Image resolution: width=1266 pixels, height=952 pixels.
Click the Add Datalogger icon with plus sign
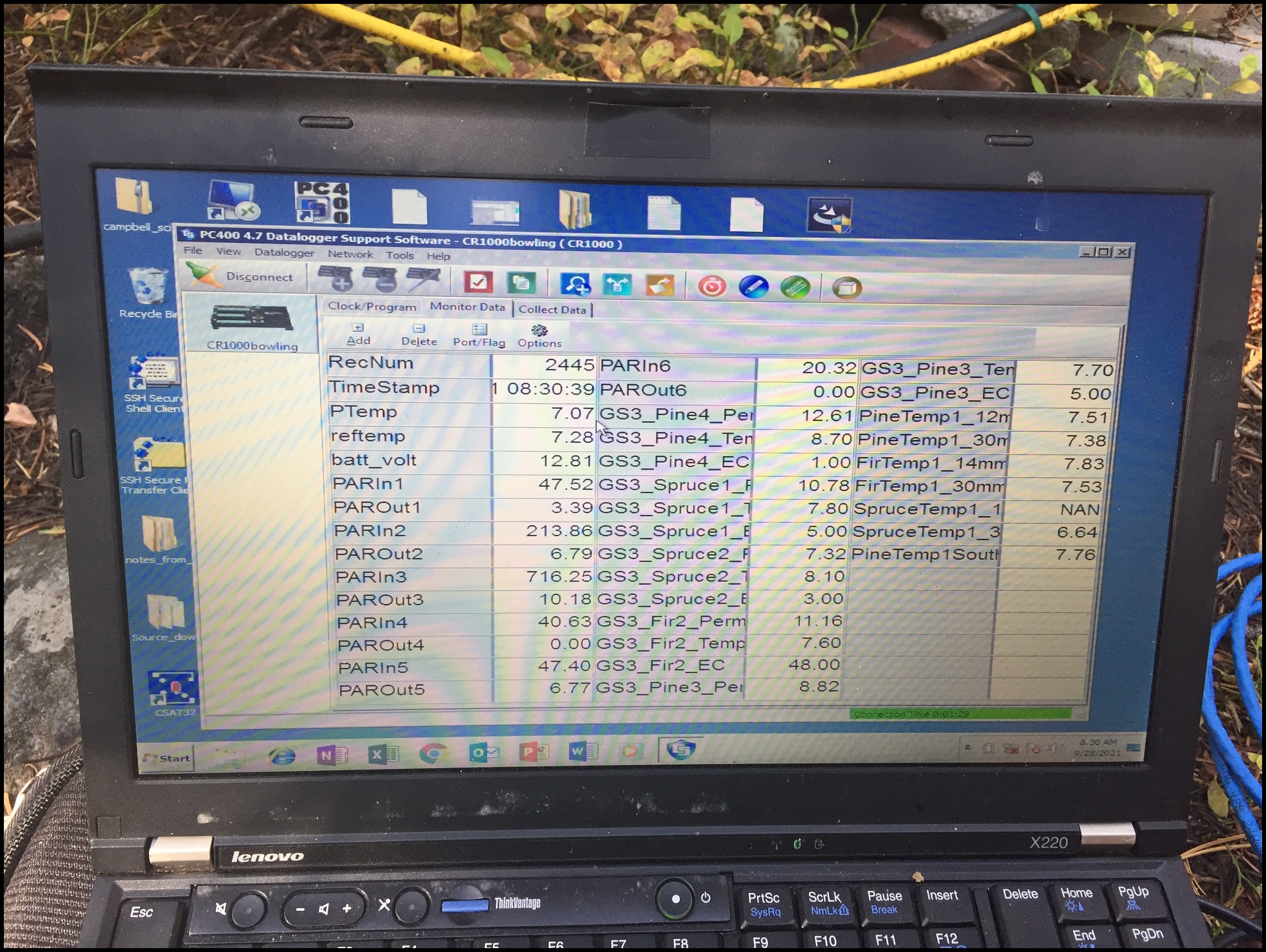point(335,278)
